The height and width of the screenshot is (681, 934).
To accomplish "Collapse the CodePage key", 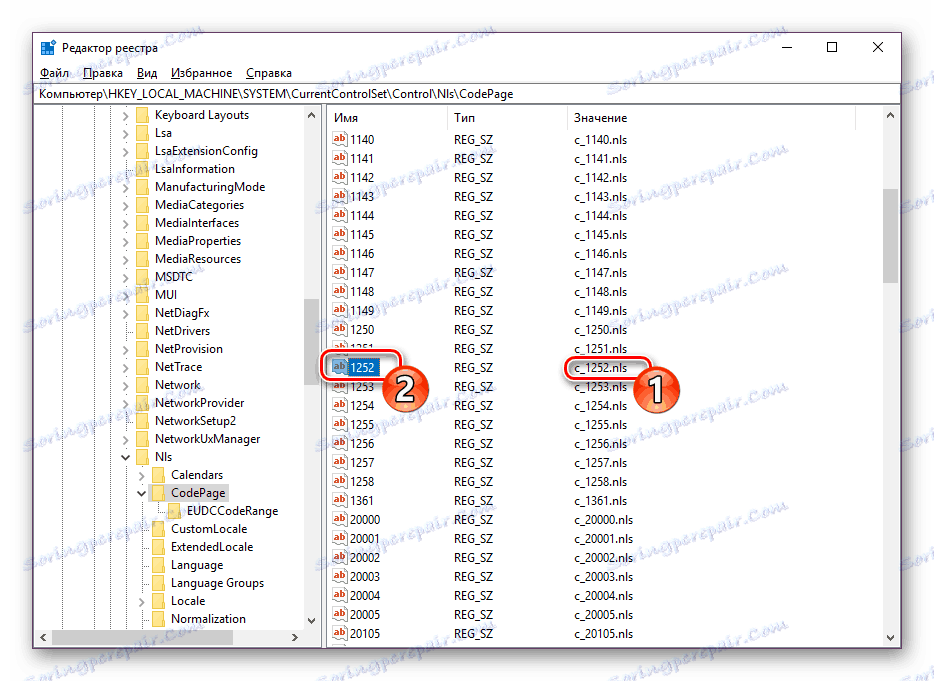I will (141, 493).
